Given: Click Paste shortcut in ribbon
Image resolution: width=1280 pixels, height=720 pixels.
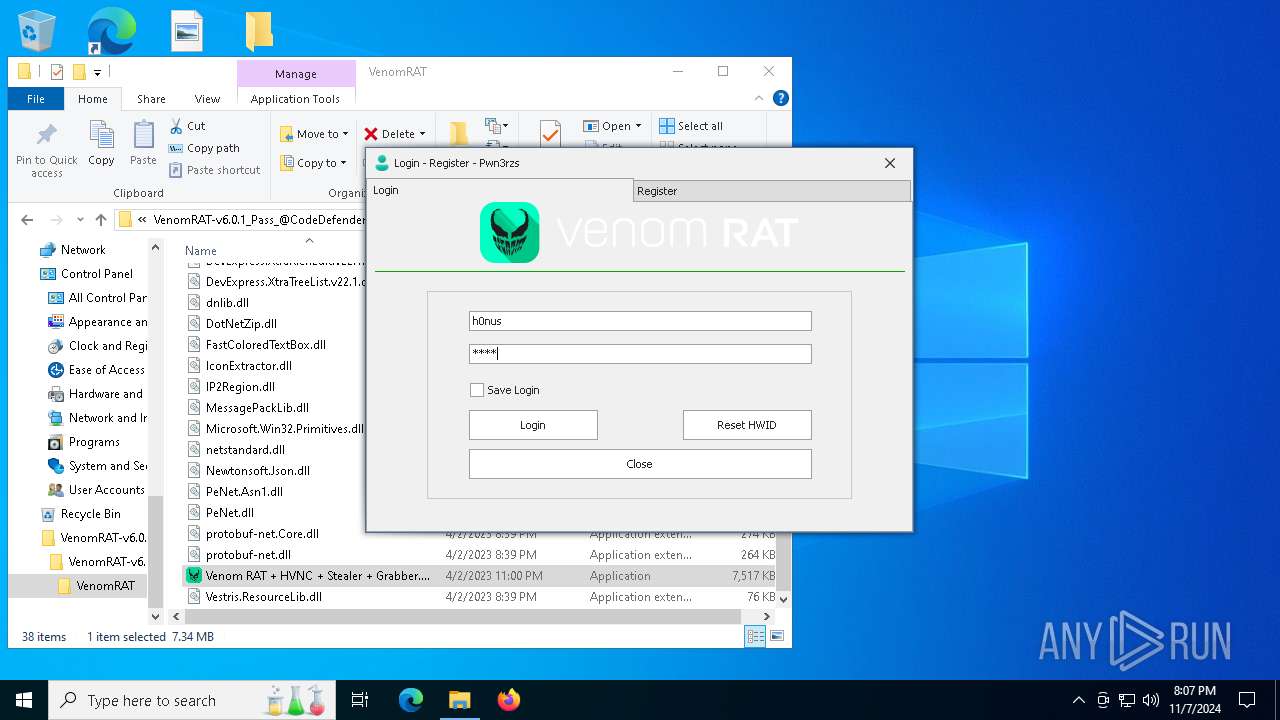Looking at the screenshot, I should tap(214, 170).
